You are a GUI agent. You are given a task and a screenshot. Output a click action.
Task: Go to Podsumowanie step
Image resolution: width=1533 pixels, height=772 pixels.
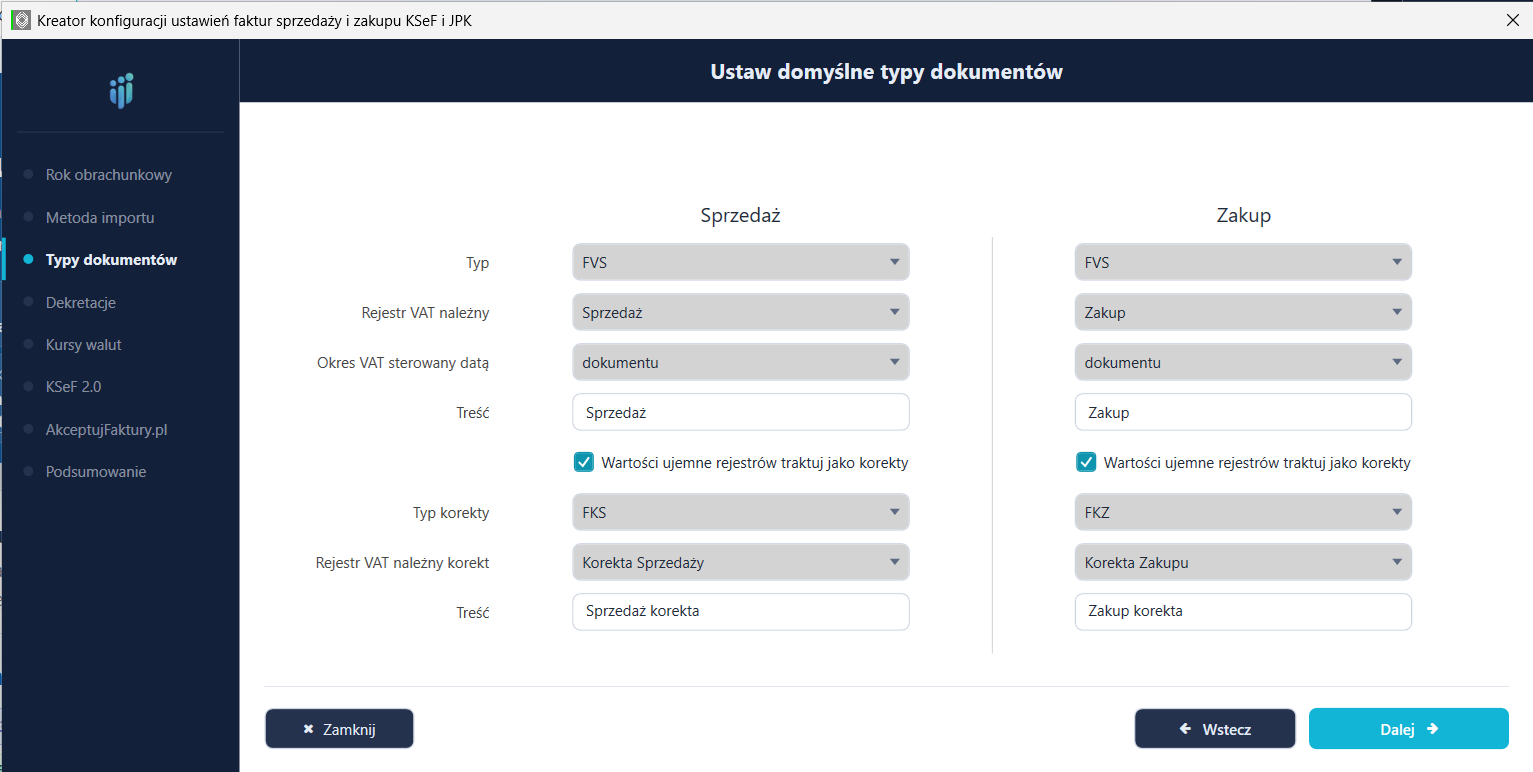point(96,471)
